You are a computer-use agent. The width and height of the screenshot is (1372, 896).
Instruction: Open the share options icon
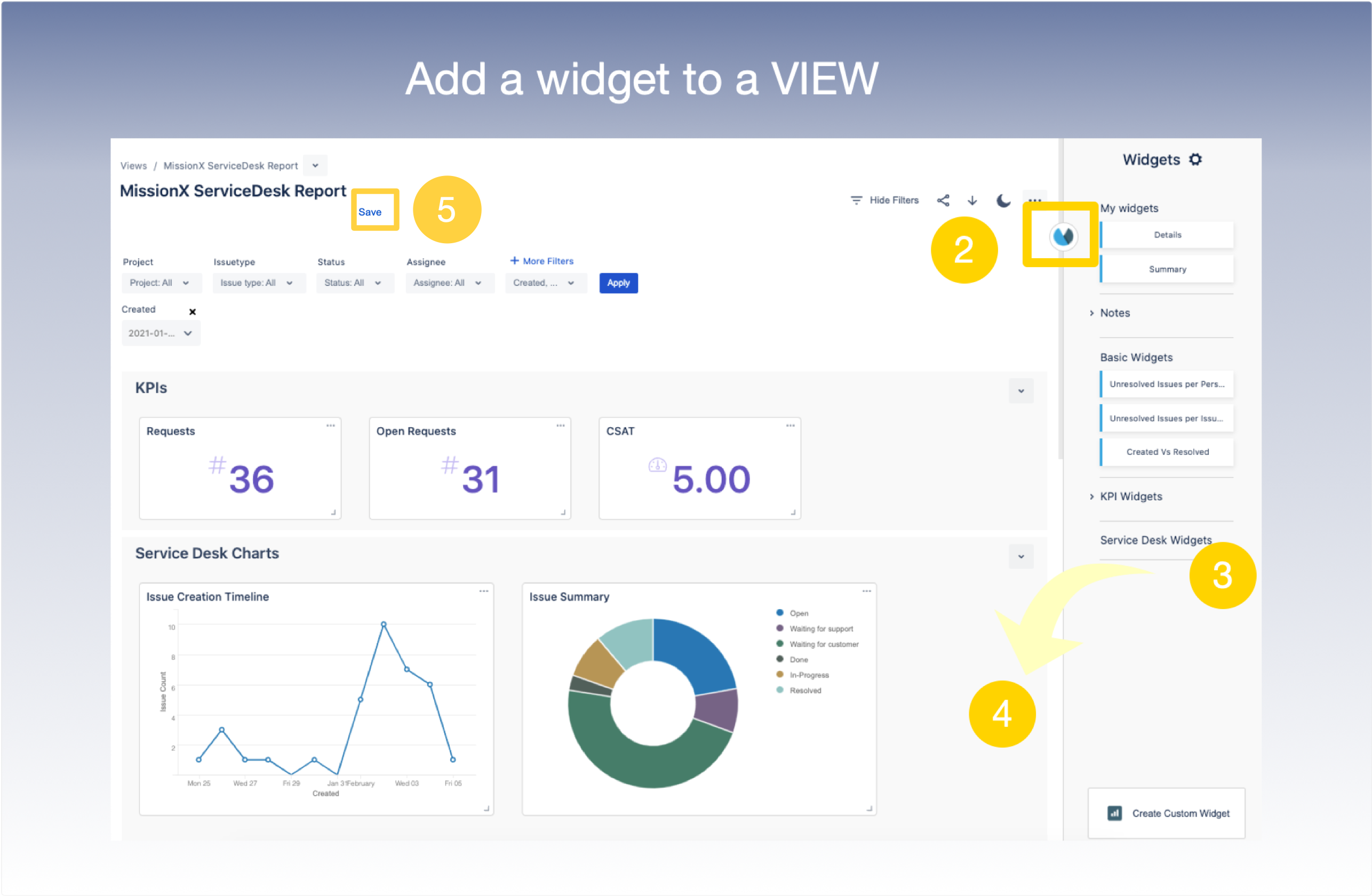pyautogui.click(x=944, y=200)
